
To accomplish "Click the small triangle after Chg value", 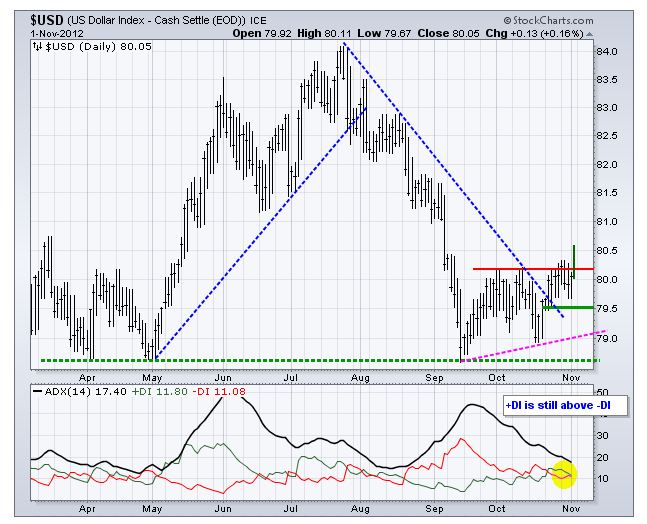I will pyautogui.click(x=589, y=34).
